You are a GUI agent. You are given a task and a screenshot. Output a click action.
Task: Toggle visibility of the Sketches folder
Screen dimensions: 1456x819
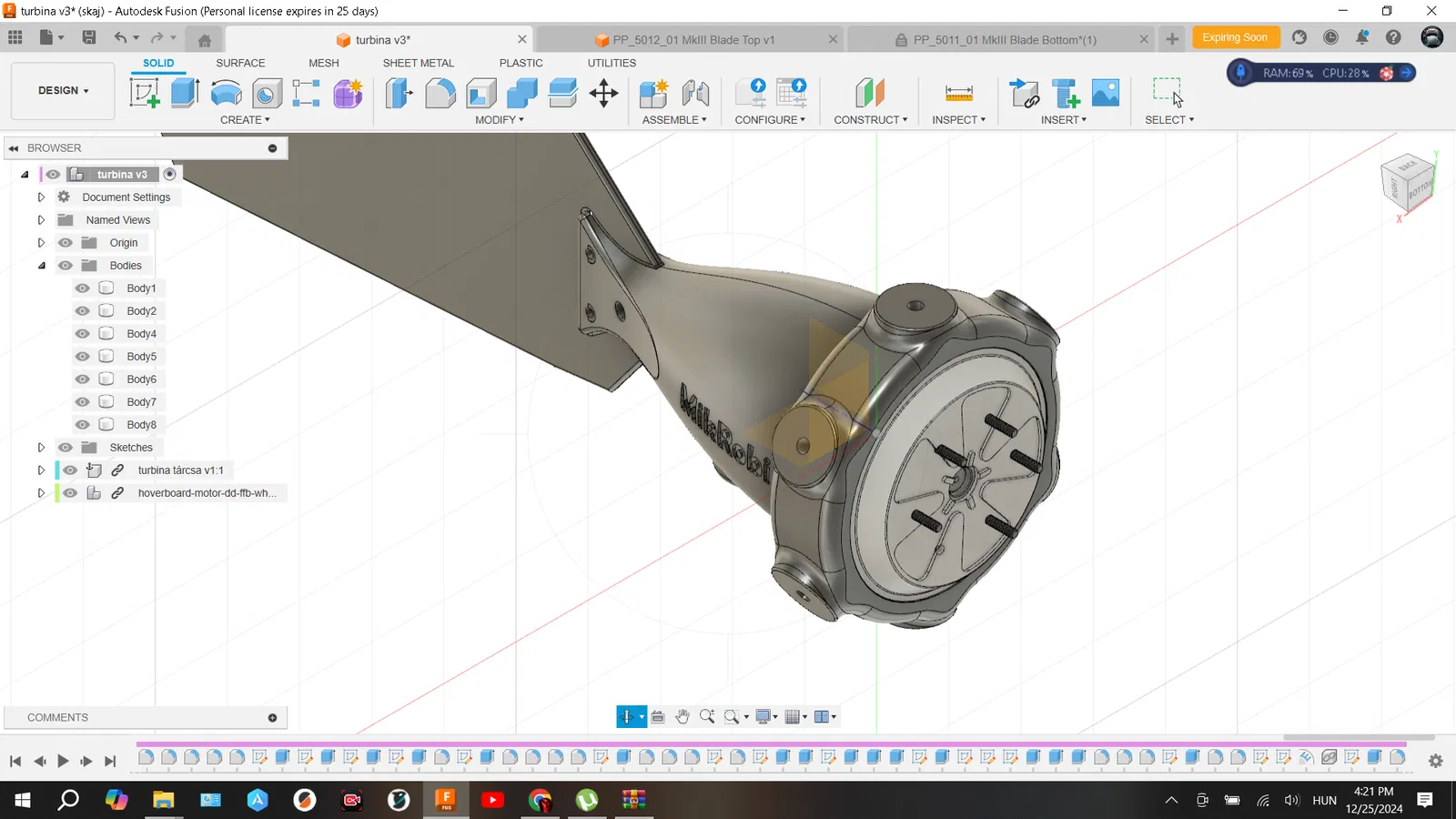tap(66, 448)
